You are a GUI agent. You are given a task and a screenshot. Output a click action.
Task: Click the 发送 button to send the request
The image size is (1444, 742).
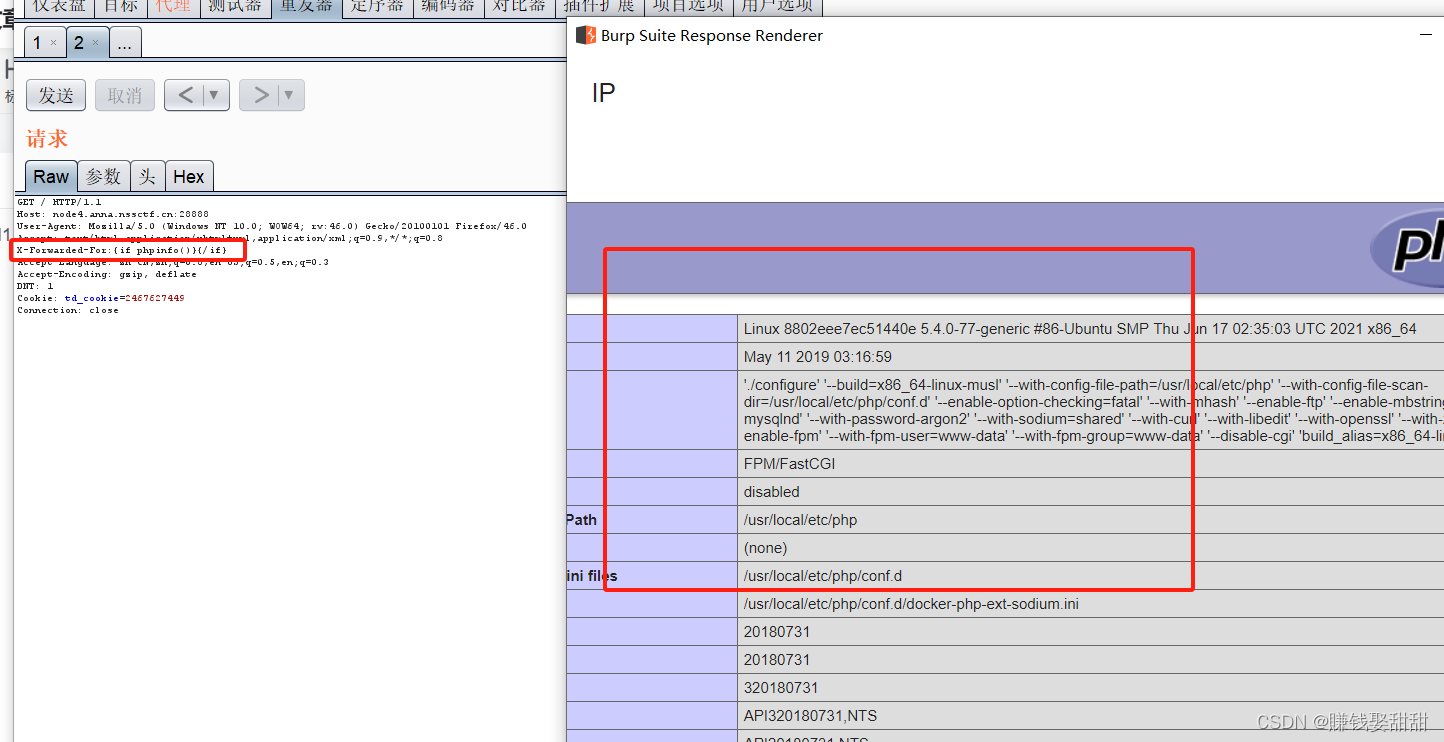pyautogui.click(x=56, y=94)
